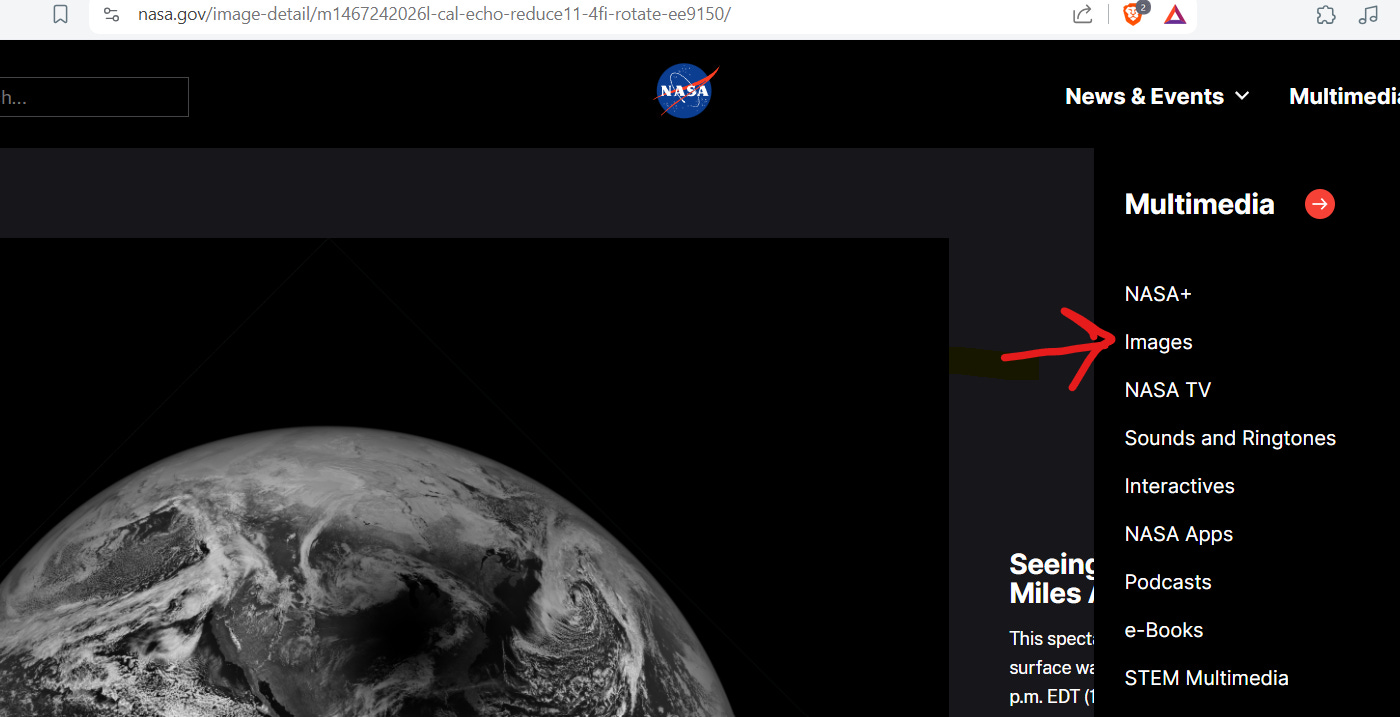This screenshot has height=717, width=1400.
Task: Open the extensions puzzle icon
Action: pyautogui.click(x=1326, y=15)
